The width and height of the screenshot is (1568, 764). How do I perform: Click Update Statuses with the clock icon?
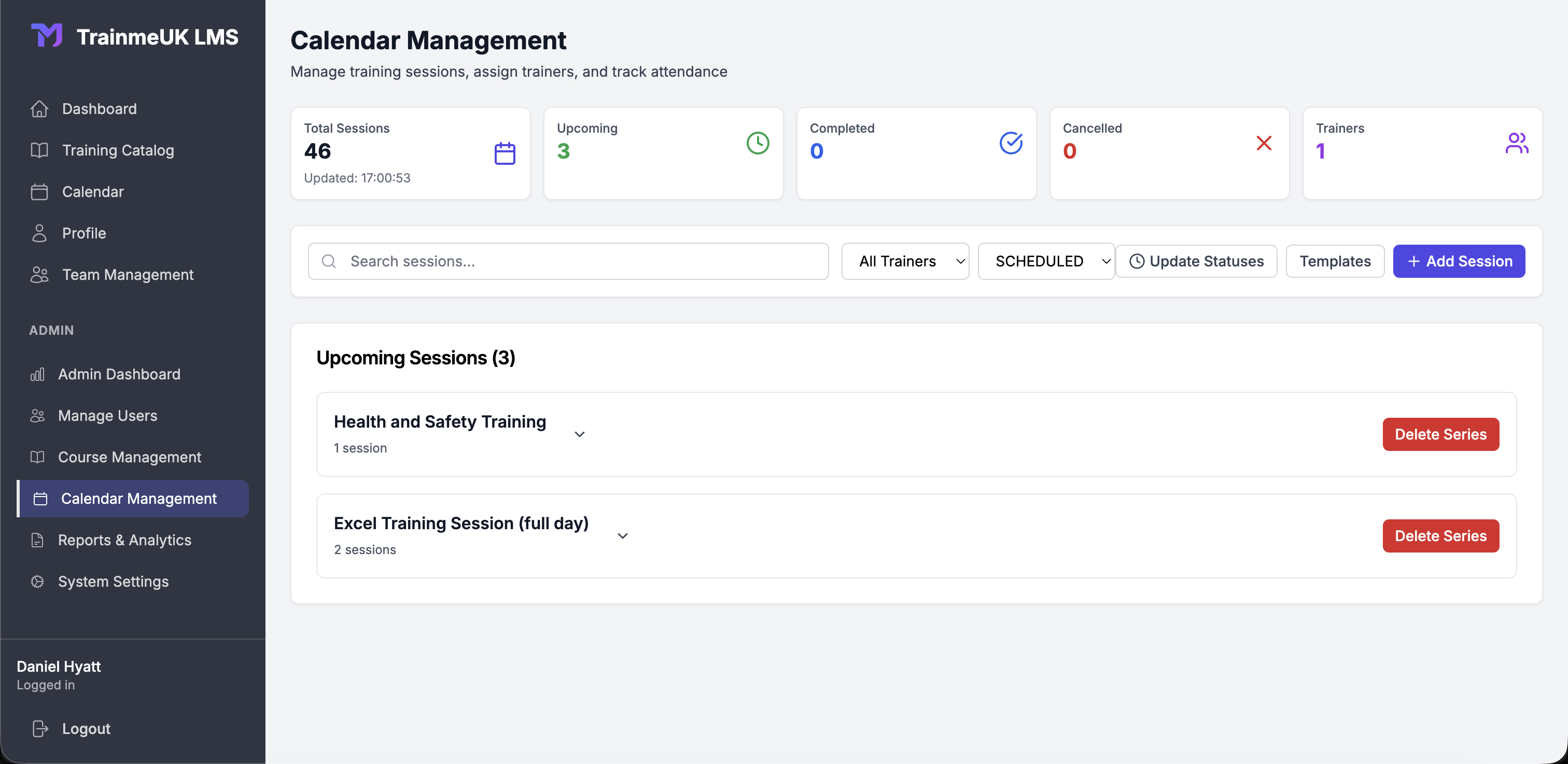point(1196,261)
